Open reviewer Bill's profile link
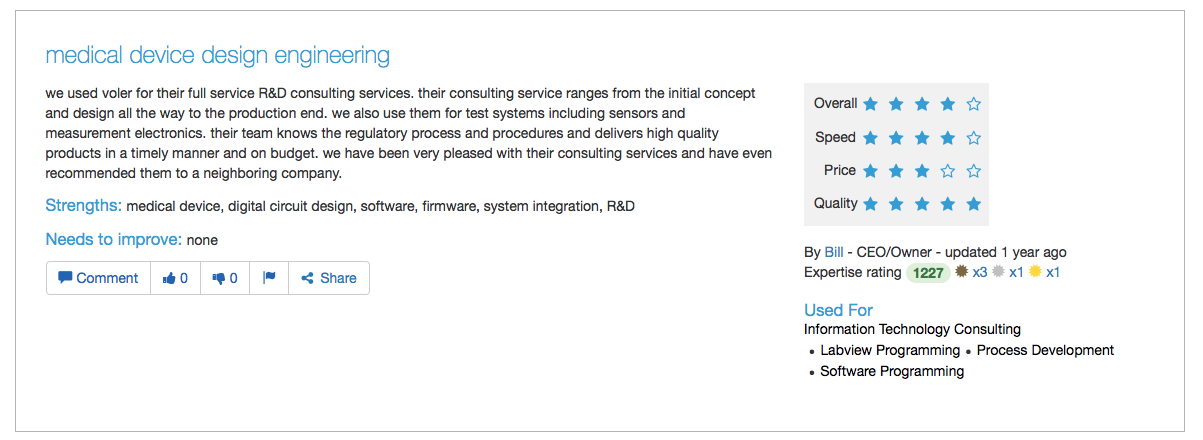The height and width of the screenshot is (440, 1203). pos(834,252)
